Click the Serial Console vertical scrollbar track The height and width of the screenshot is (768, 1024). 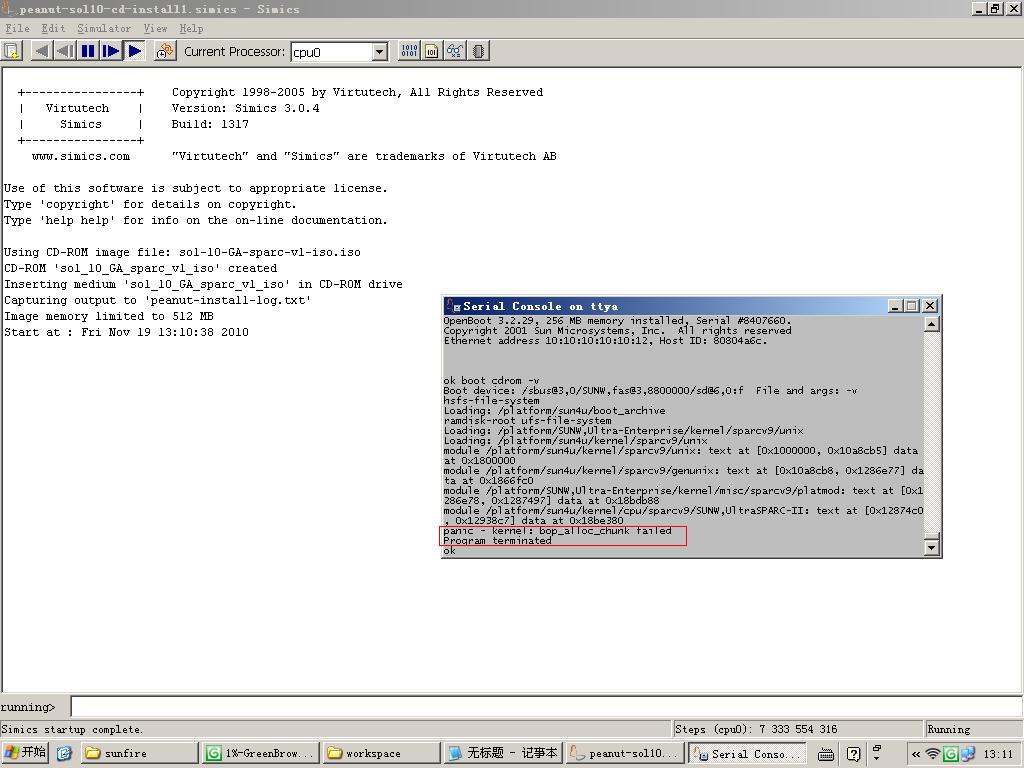[x=932, y=431]
